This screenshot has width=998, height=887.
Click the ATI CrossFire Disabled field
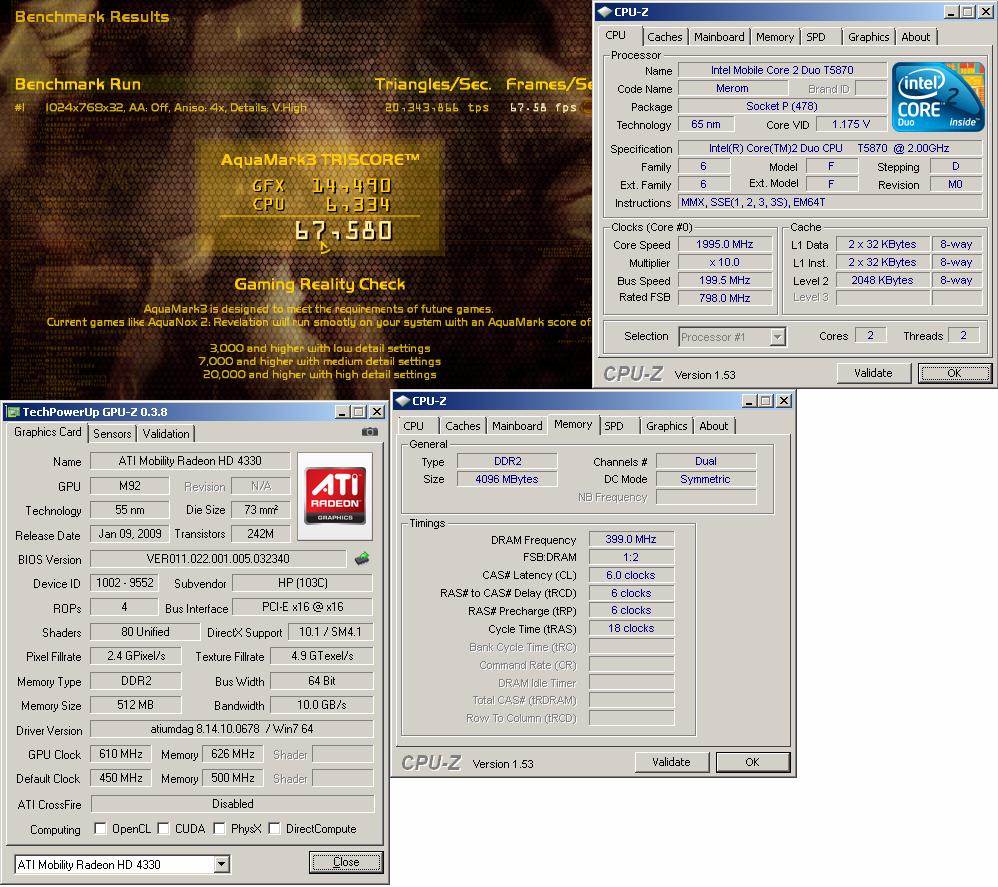[232, 804]
